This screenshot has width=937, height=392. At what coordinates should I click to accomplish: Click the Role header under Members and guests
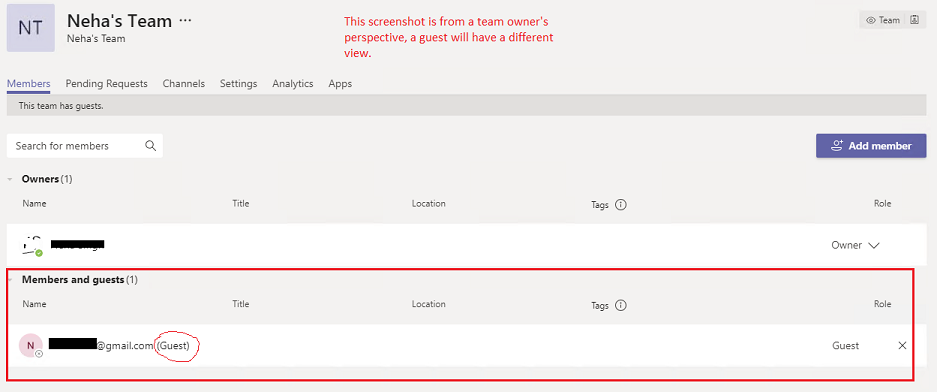(882, 304)
